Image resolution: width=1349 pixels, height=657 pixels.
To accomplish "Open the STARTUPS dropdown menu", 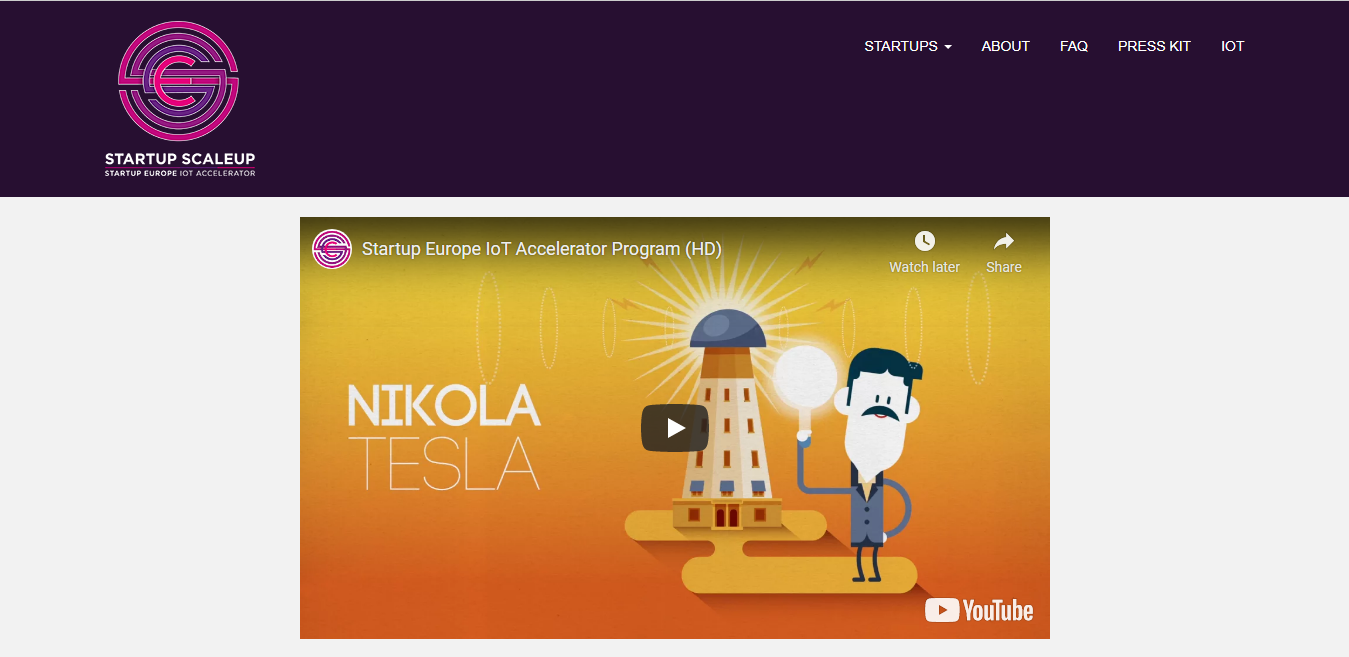I will pos(908,46).
